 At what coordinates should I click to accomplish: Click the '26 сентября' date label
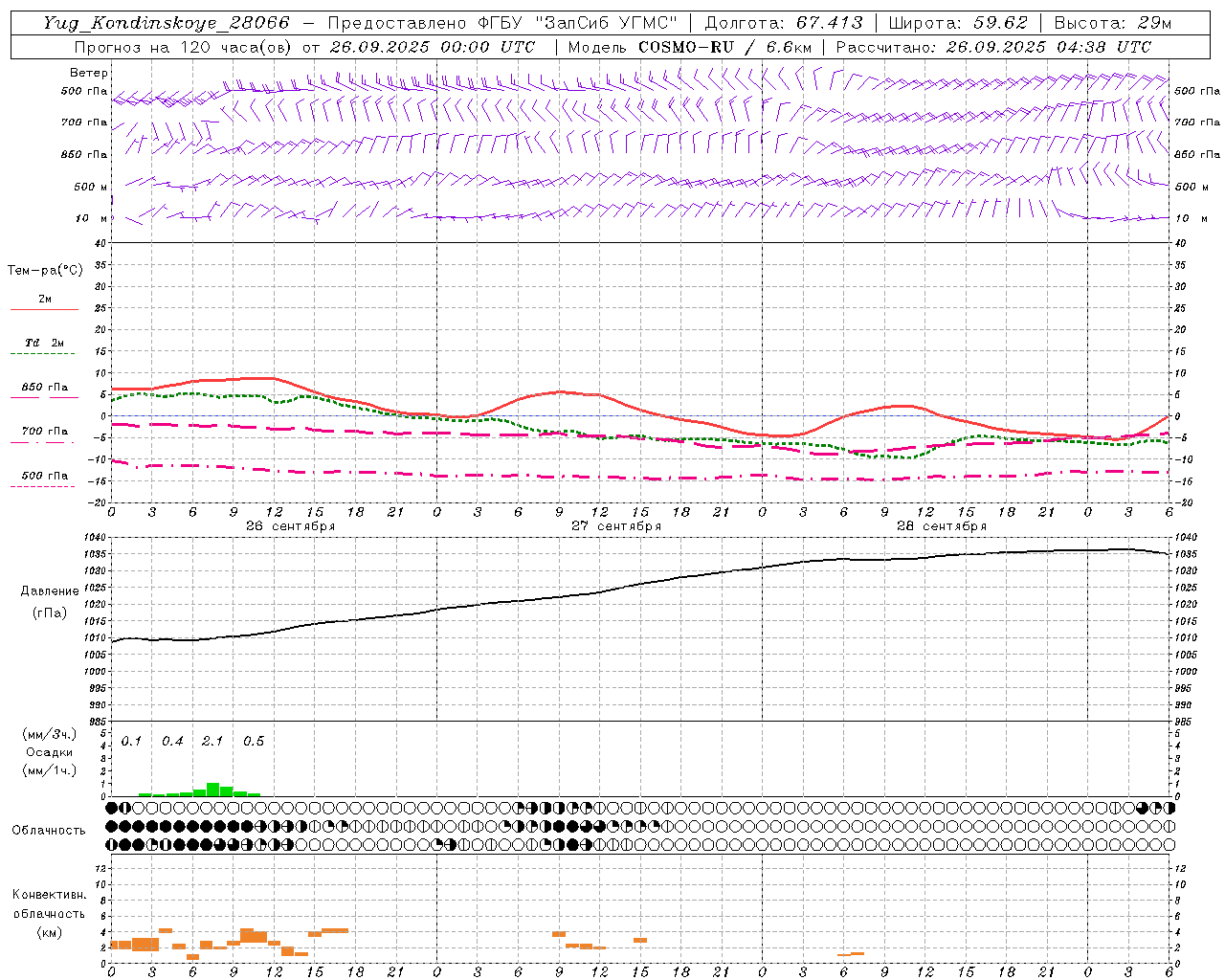[290, 525]
